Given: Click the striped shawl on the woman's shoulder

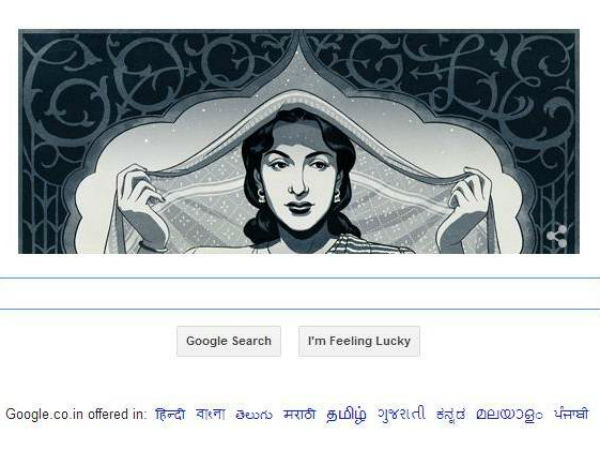Looking at the screenshot, I should (x=367, y=245).
